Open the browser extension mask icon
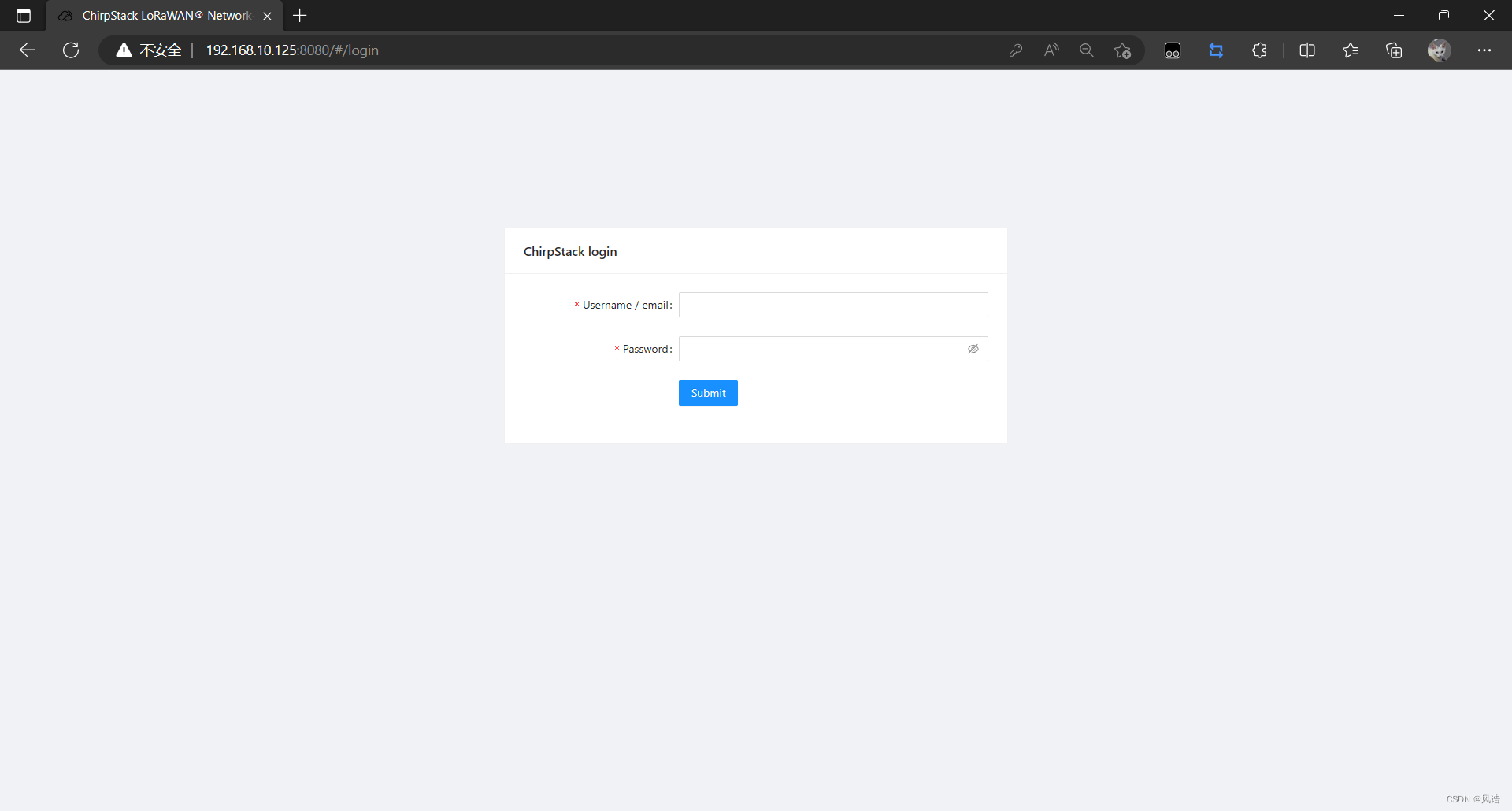1512x811 pixels. click(1173, 50)
